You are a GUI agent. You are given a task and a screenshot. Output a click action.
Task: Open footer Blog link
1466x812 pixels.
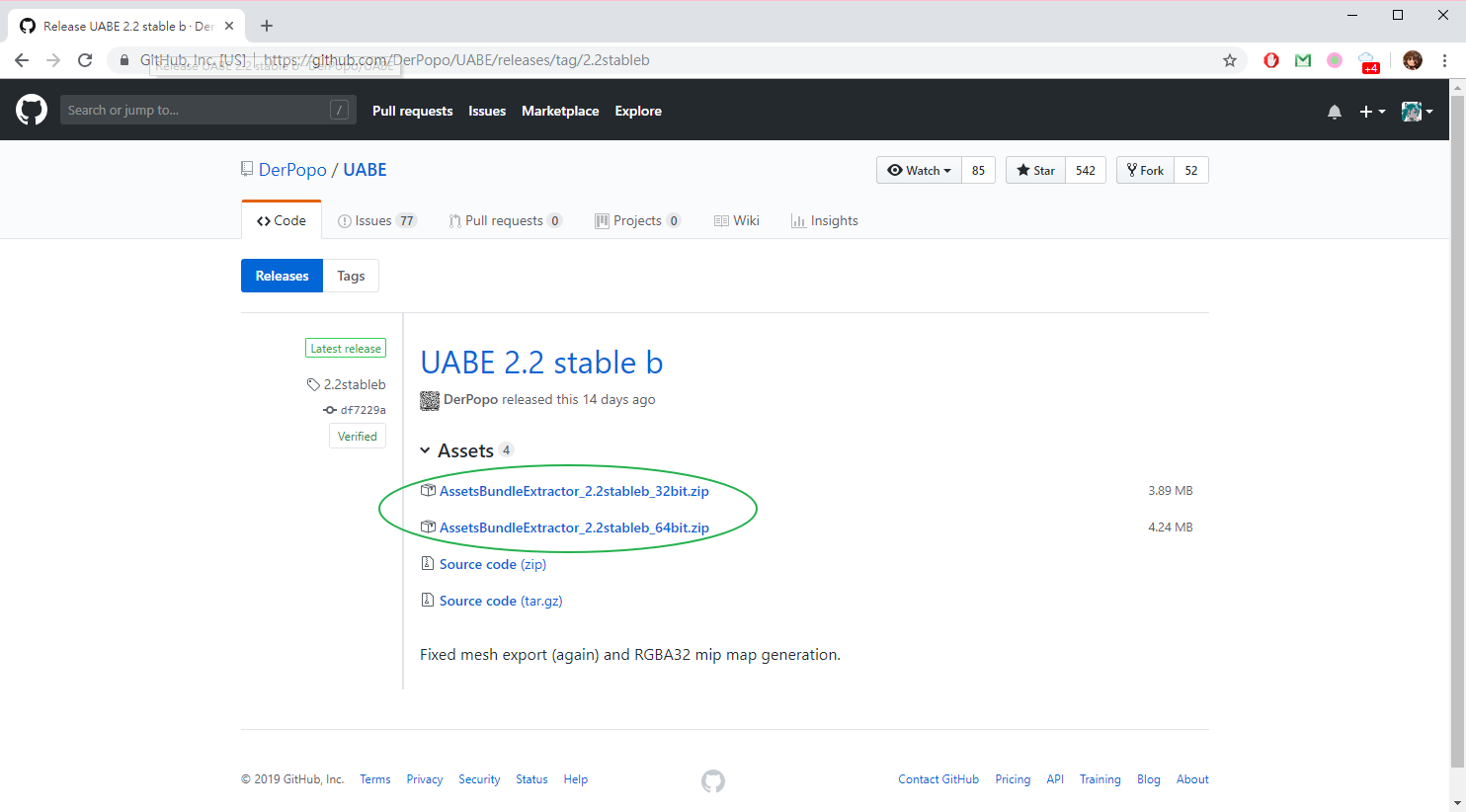1149,779
